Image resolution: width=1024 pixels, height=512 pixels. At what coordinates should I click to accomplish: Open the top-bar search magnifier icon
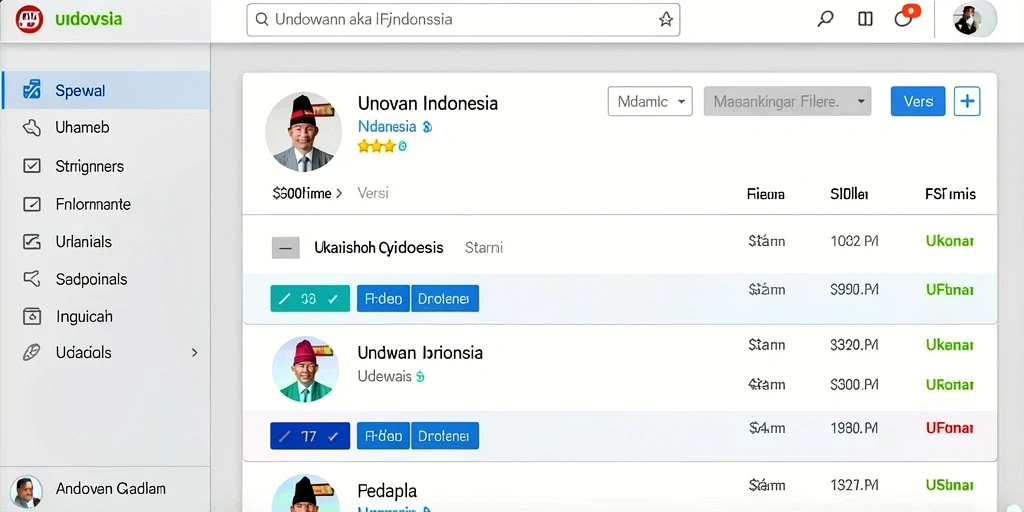[825, 19]
